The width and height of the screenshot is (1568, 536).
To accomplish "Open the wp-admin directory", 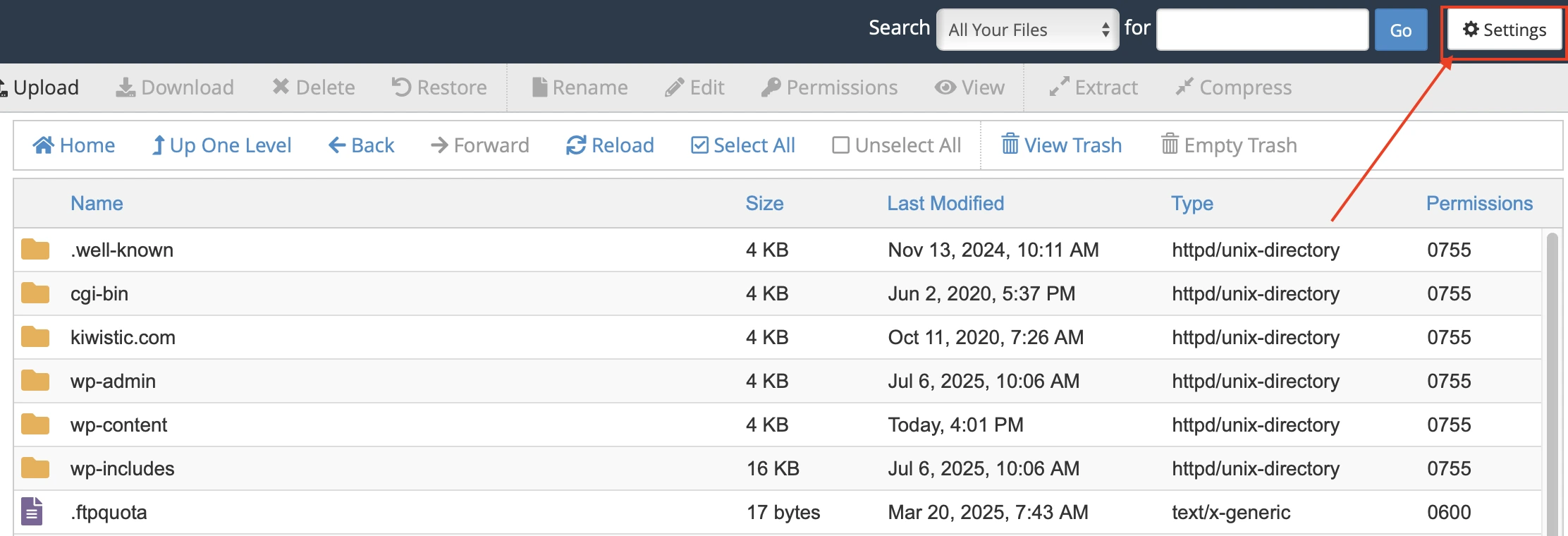I will (113, 381).
